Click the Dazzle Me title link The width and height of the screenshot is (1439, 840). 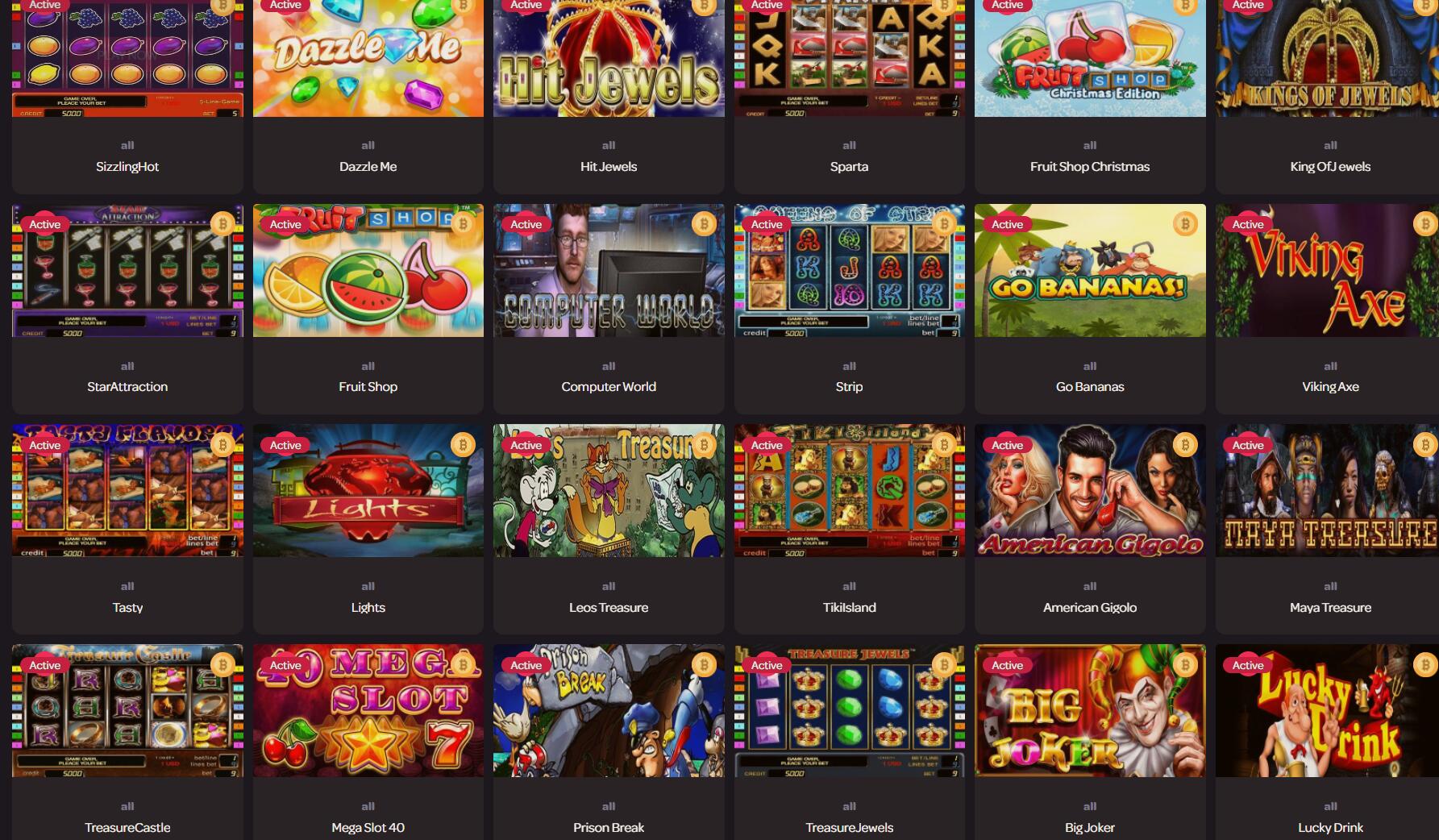pyautogui.click(x=368, y=167)
